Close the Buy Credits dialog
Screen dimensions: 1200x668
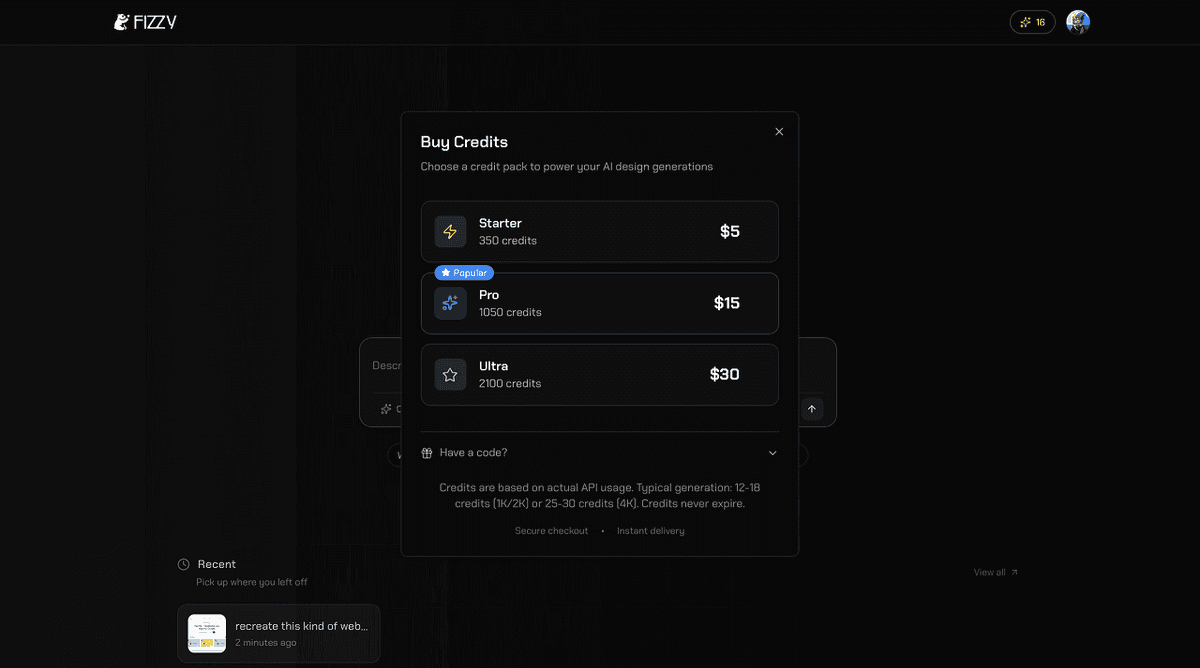(x=779, y=131)
